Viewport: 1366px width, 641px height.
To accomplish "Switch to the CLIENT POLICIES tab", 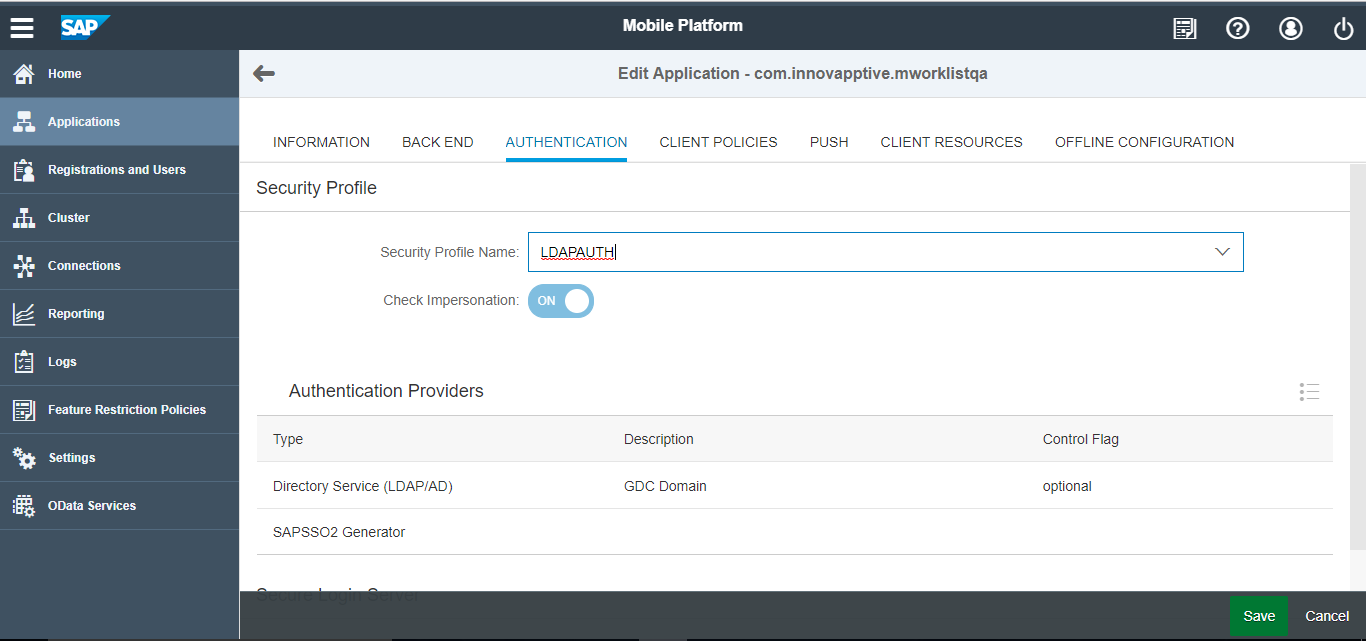I will [718, 142].
